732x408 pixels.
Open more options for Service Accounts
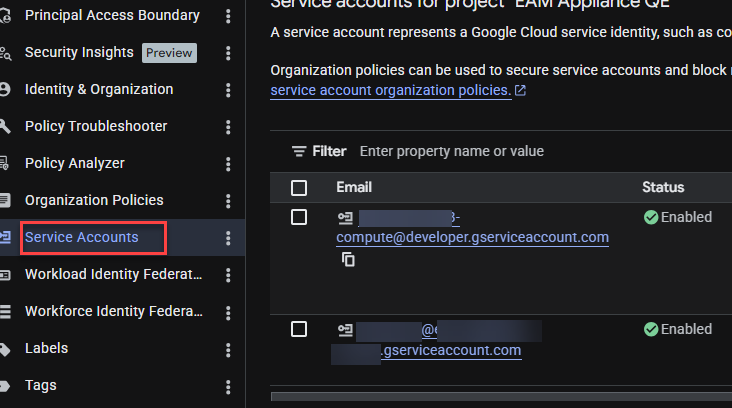point(228,238)
